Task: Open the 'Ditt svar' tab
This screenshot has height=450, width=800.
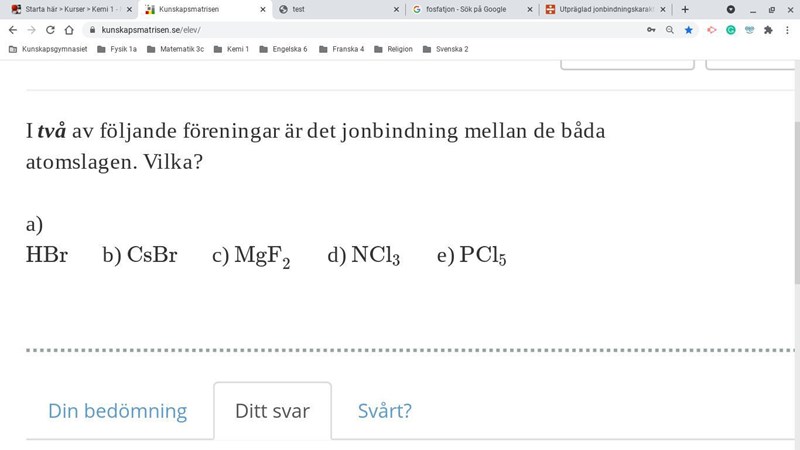Action: (x=272, y=411)
